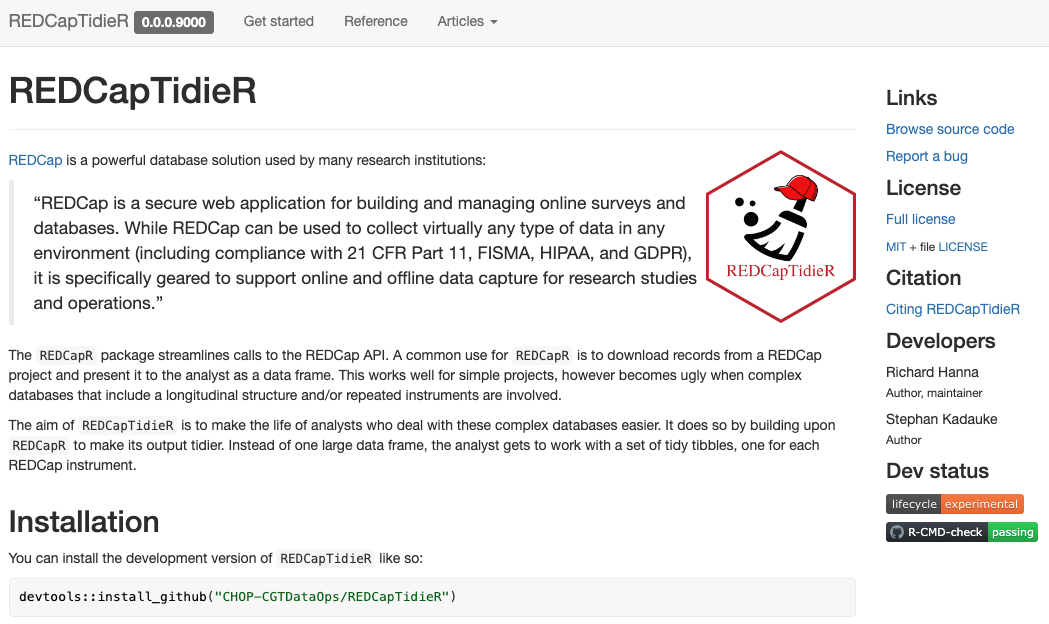Open Browse source code link

(950, 129)
